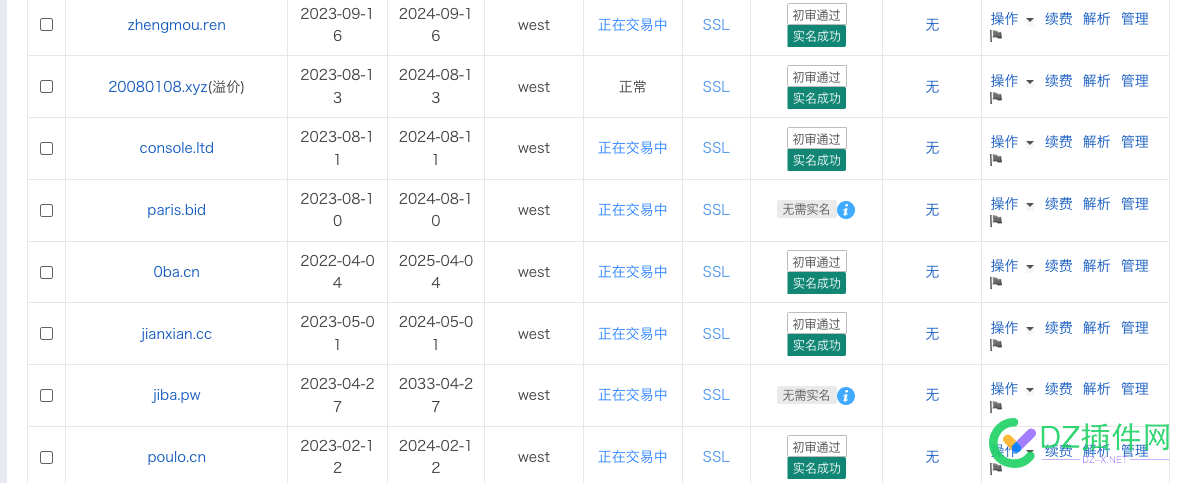
Task: Click flag icon in 20080108.xyz row
Action: 996,98
